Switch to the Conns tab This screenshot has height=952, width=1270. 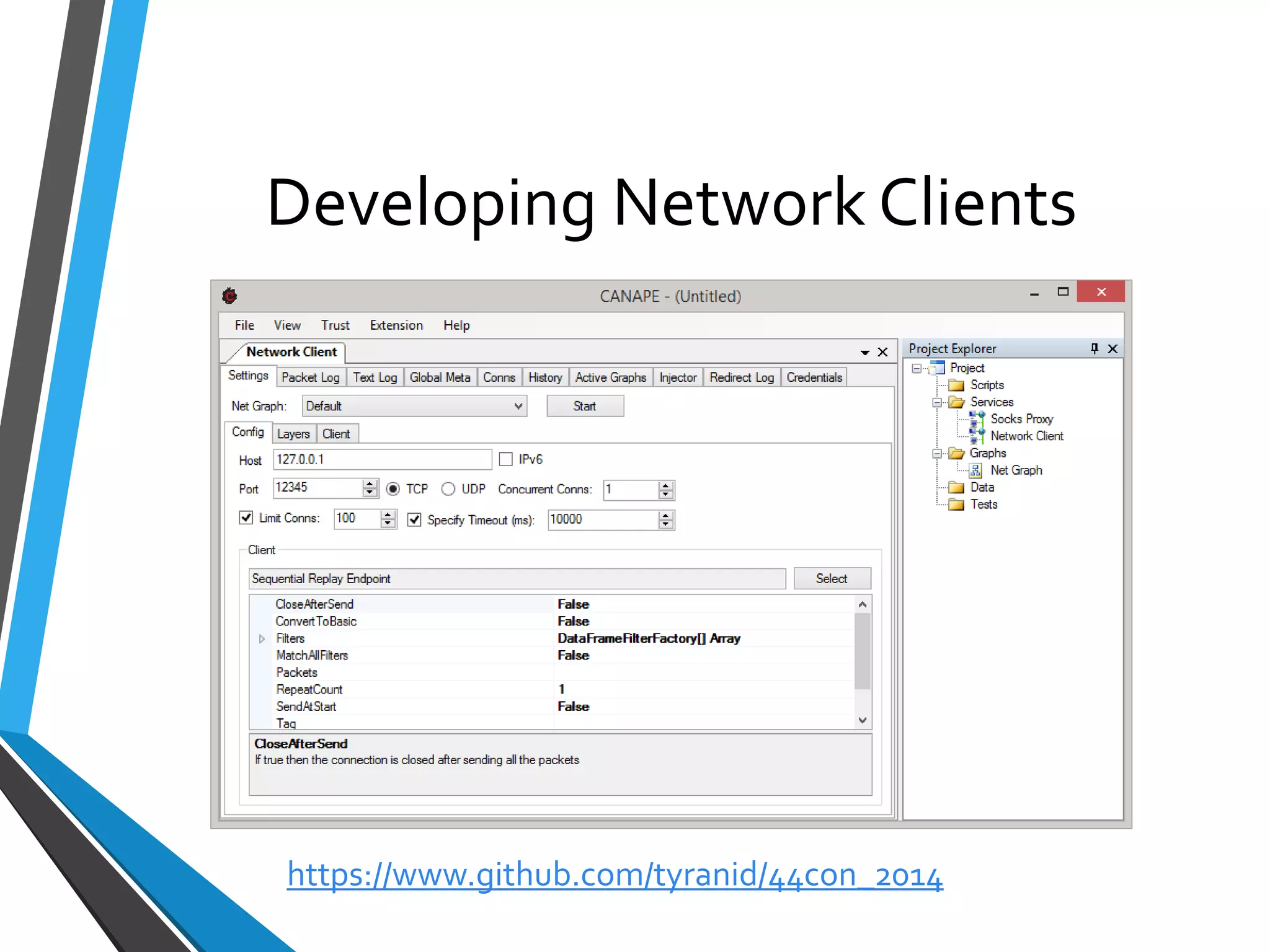(x=499, y=377)
